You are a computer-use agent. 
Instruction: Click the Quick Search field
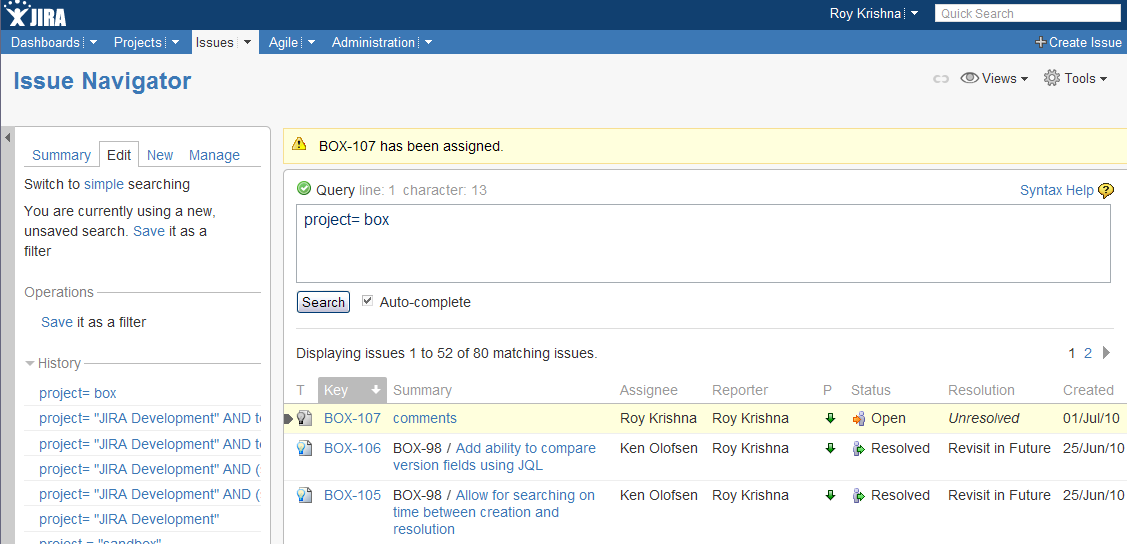pos(1029,13)
